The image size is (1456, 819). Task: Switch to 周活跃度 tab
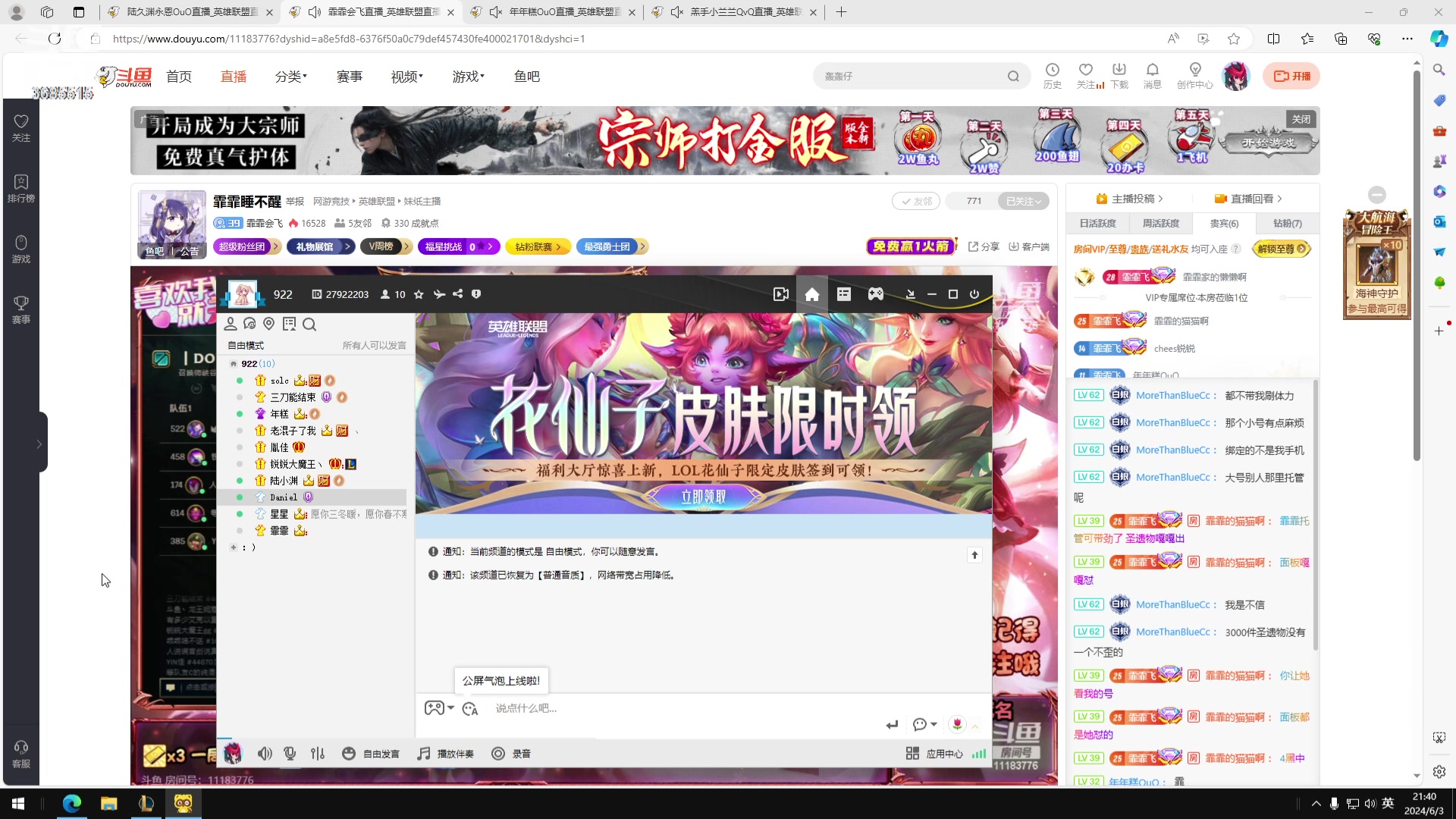(1160, 224)
